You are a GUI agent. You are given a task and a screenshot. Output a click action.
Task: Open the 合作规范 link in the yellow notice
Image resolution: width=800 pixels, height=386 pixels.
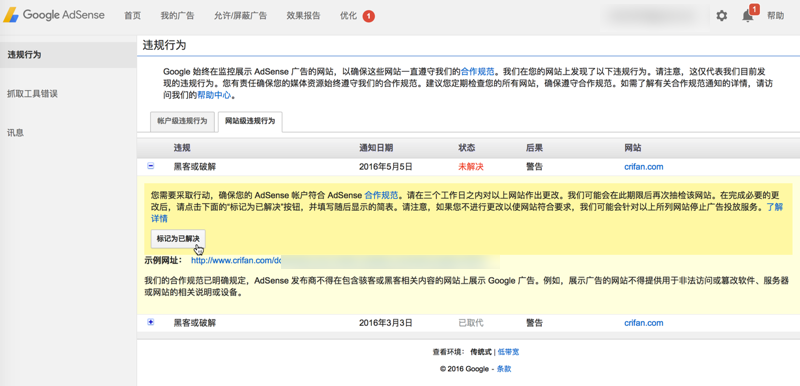(381, 195)
